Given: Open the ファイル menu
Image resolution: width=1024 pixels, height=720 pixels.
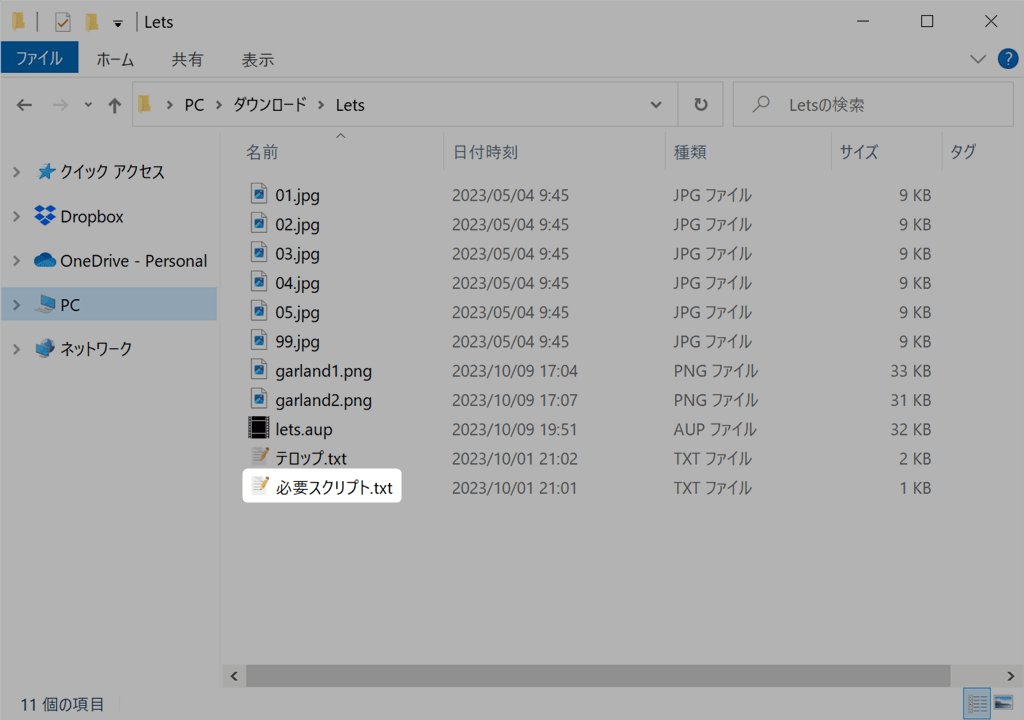Looking at the screenshot, I should click(40, 58).
